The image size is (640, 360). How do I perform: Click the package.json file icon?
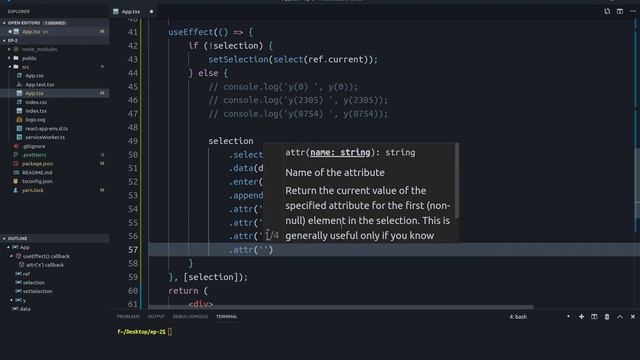(x=16, y=164)
